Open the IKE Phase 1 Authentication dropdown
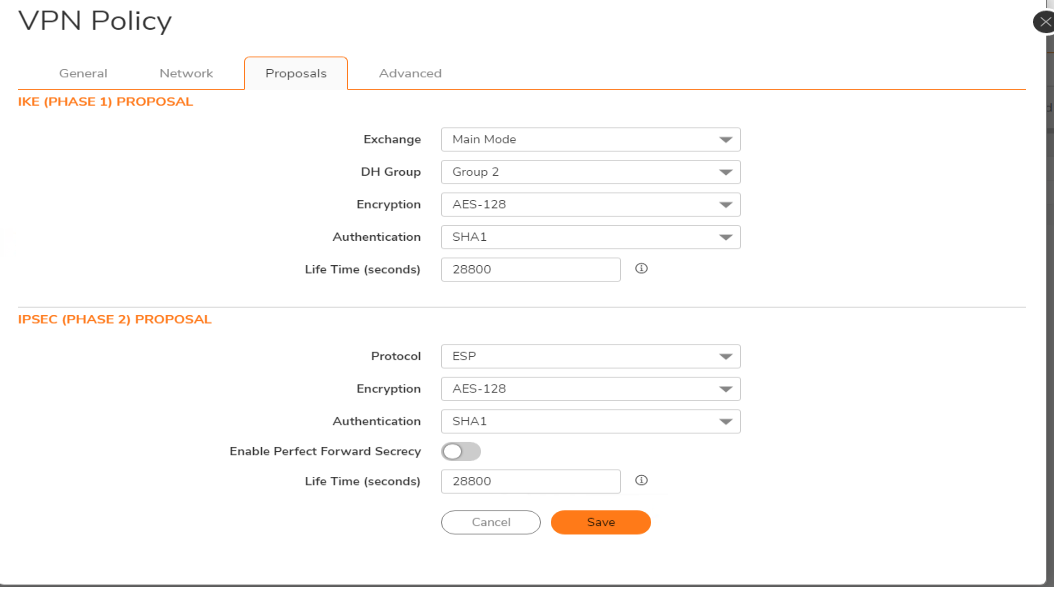Screen dimensions: 1054x590 (x=591, y=237)
